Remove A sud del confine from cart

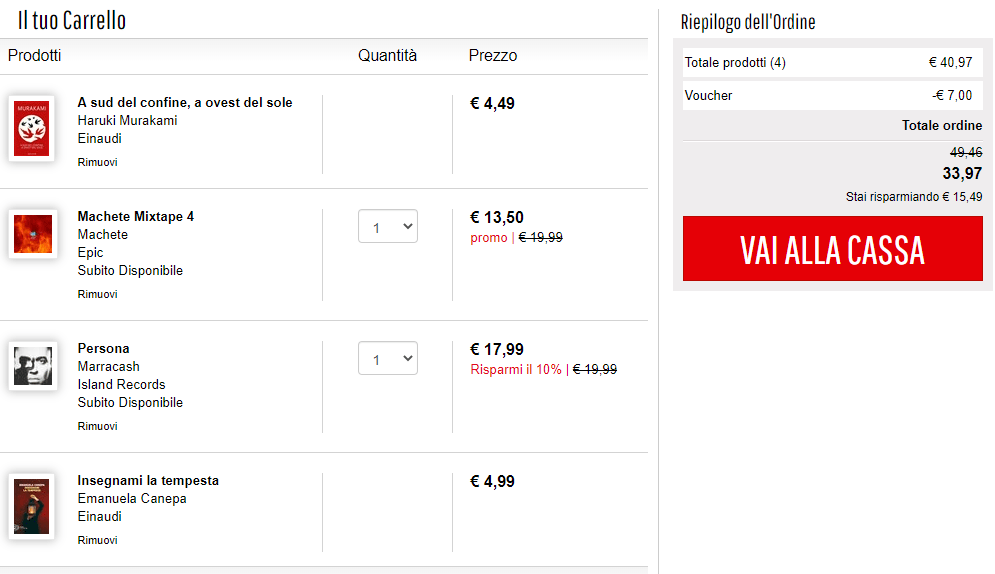point(97,162)
